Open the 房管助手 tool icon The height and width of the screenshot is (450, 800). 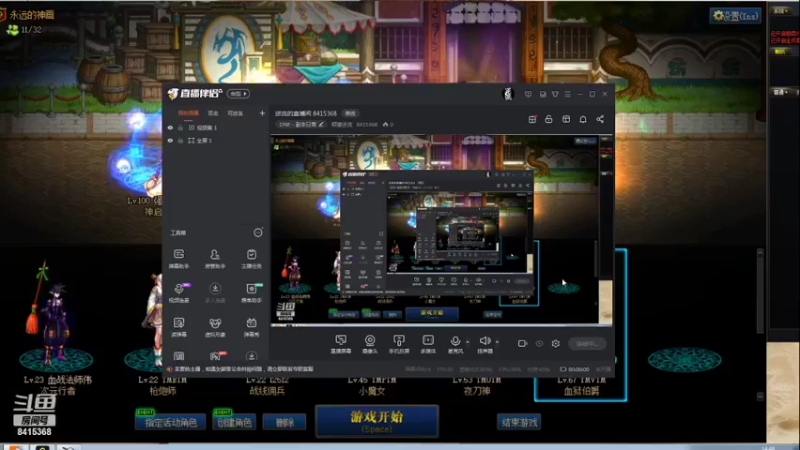pyautogui.click(x=215, y=259)
